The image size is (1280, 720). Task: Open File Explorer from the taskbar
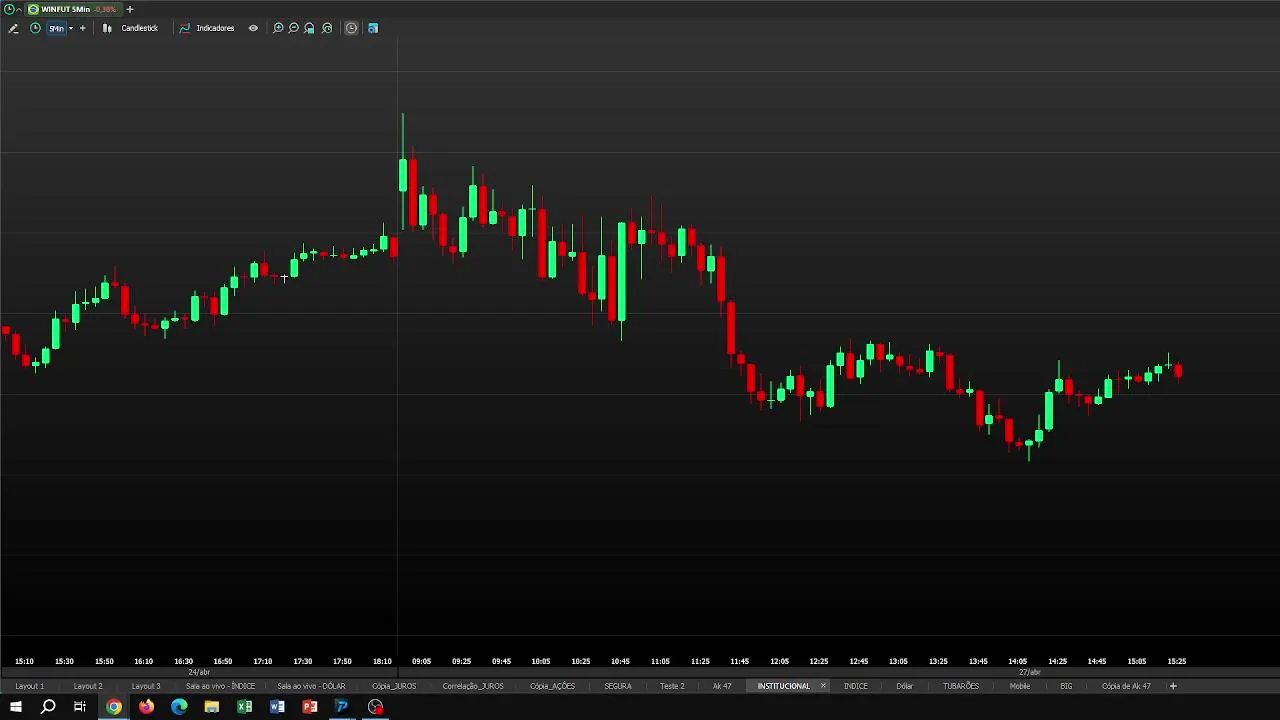(x=212, y=707)
